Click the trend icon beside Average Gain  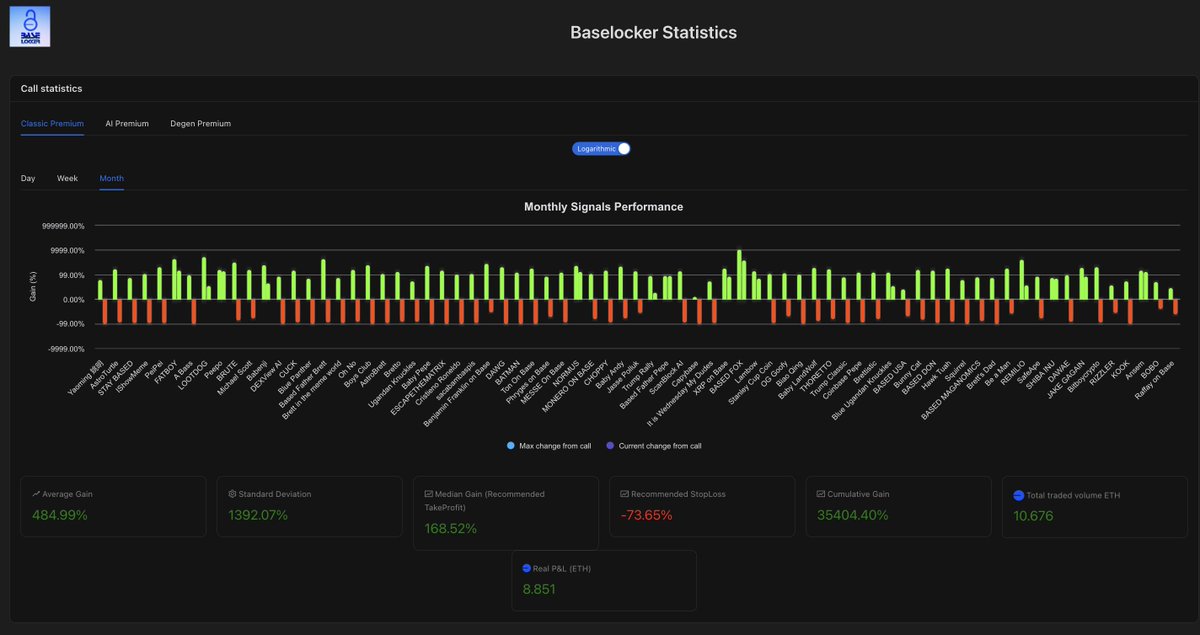[36, 494]
